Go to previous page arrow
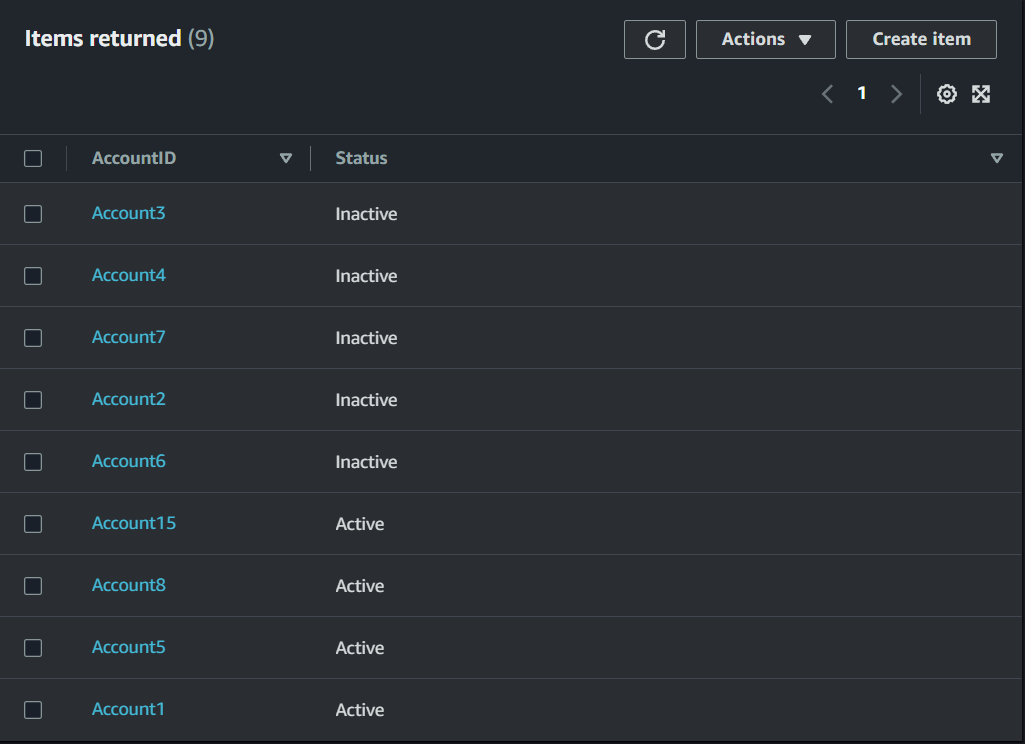 coord(828,94)
